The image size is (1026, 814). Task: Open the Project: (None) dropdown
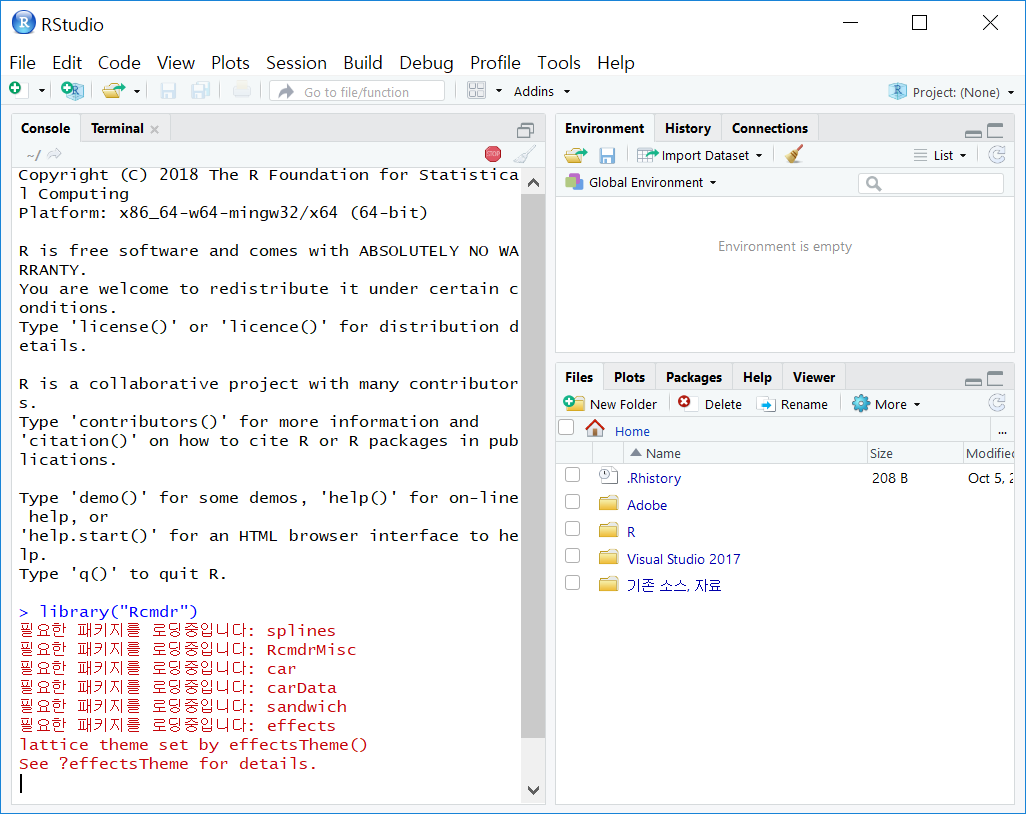point(951,92)
